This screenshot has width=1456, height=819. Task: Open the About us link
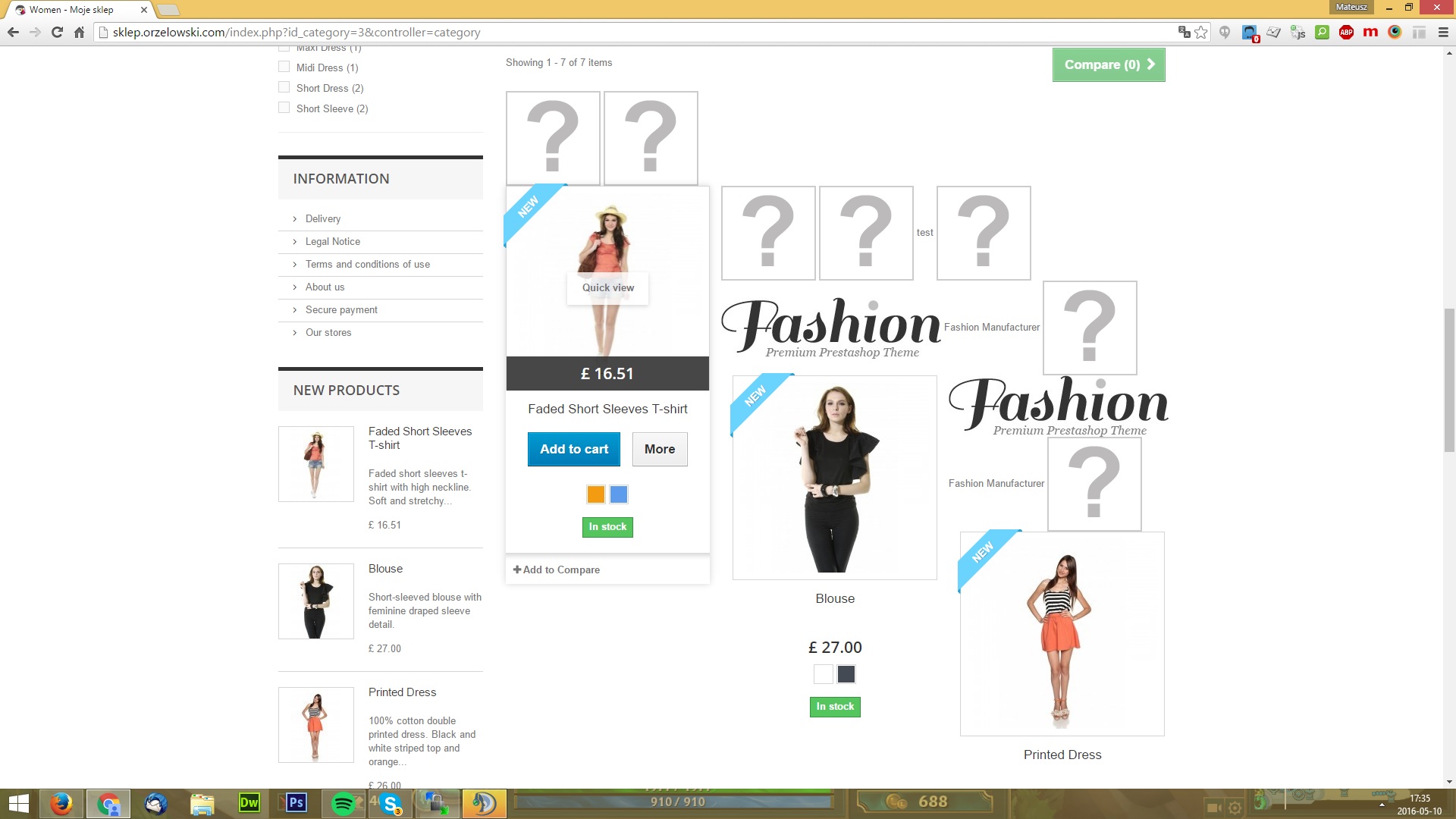(325, 287)
